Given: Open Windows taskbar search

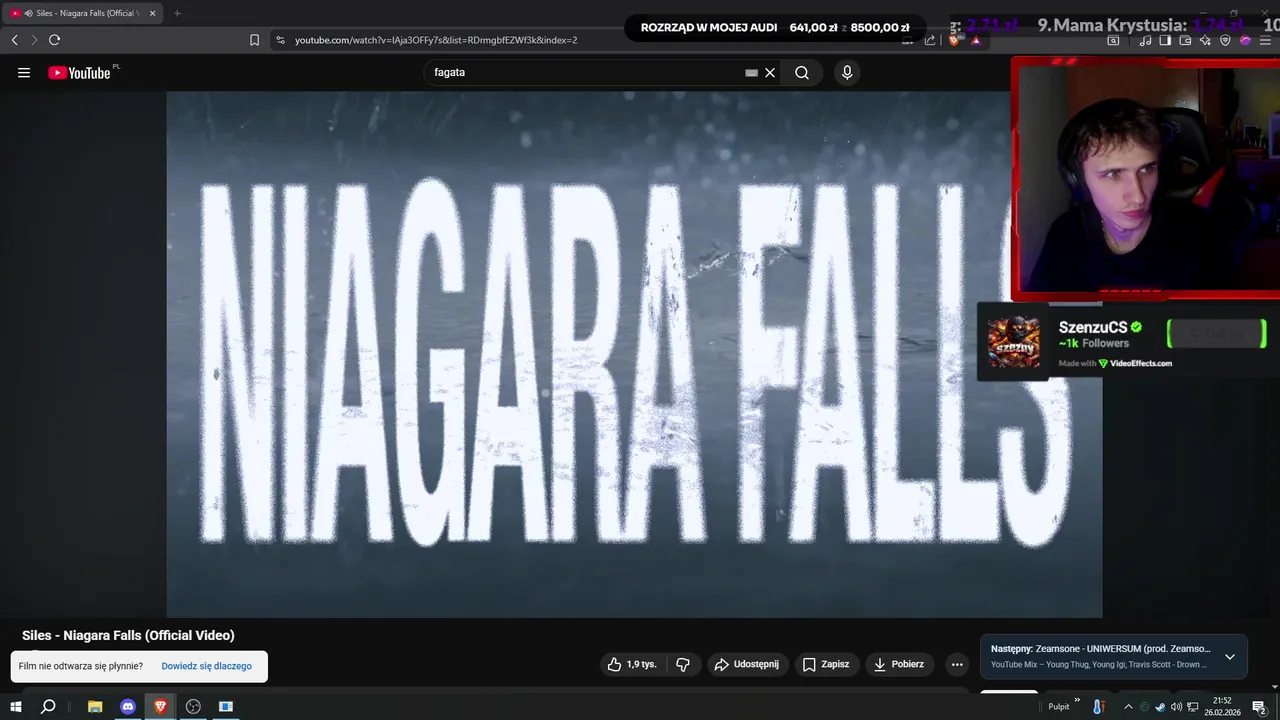Looking at the screenshot, I should coord(48,706).
